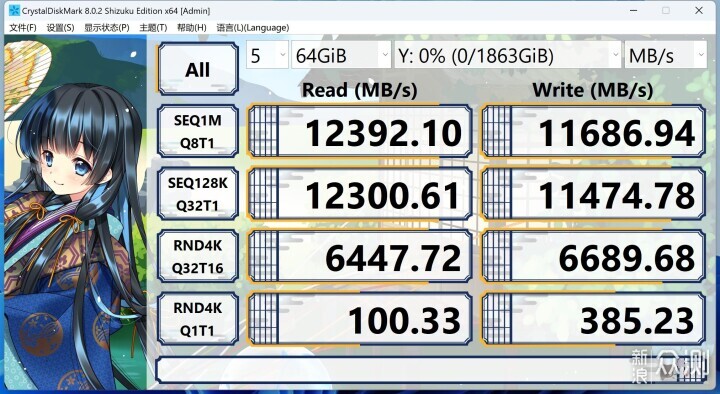Run the SEQ1M Q8T1 test
Image resolution: width=720 pixels, height=394 pixels.
[198, 131]
